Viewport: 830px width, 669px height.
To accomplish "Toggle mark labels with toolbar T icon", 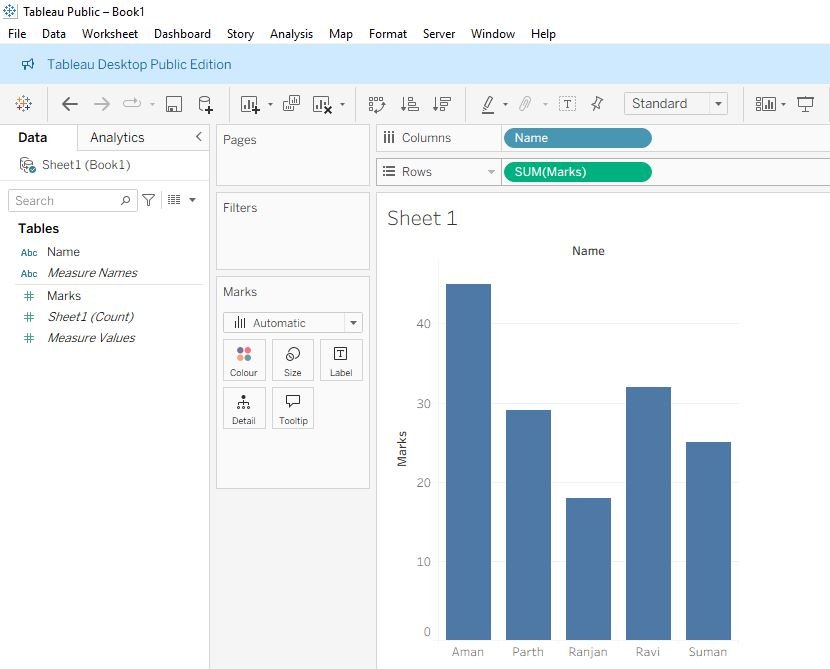I will point(567,104).
